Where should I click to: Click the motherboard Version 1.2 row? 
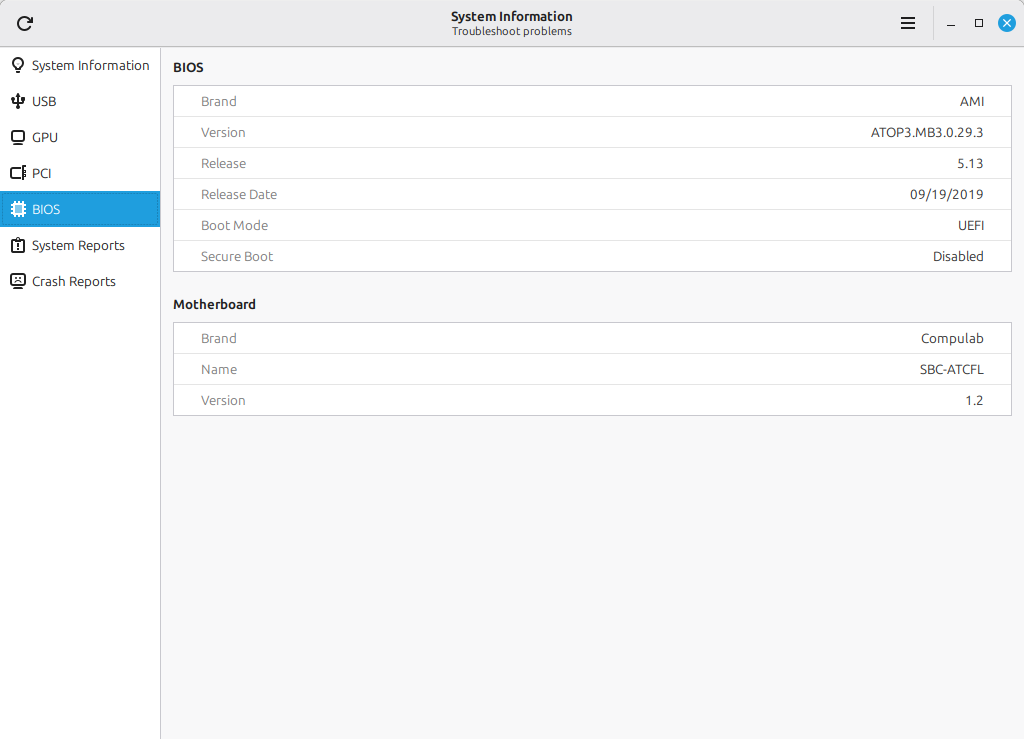pyautogui.click(x=592, y=400)
